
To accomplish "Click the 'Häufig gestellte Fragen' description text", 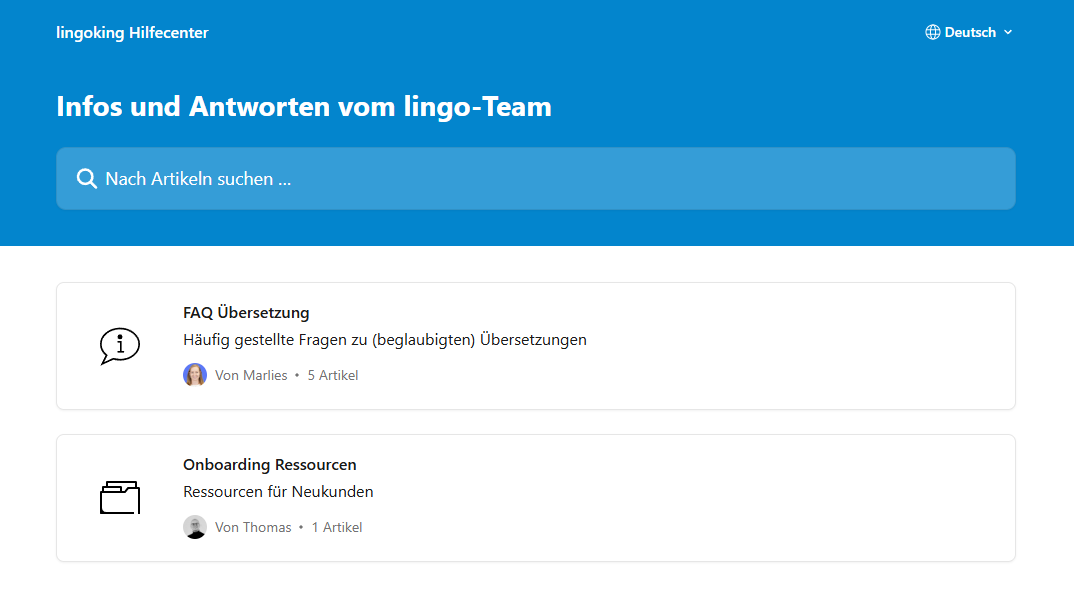I will tap(384, 340).
